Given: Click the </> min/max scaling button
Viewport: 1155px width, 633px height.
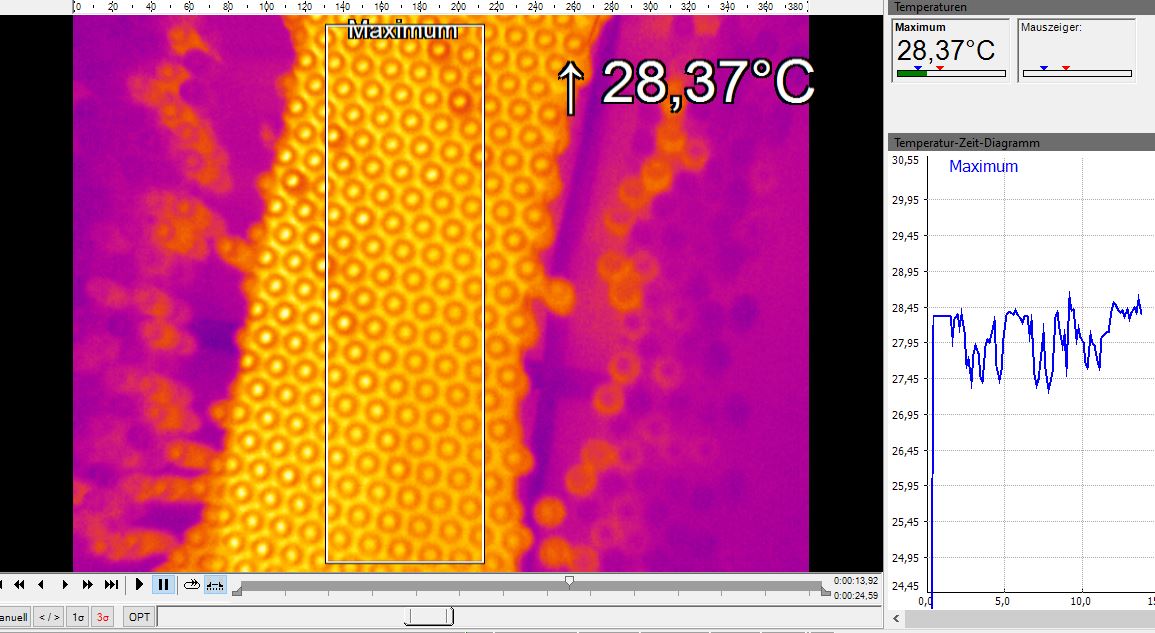Looking at the screenshot, I should (x=49, y=617).
